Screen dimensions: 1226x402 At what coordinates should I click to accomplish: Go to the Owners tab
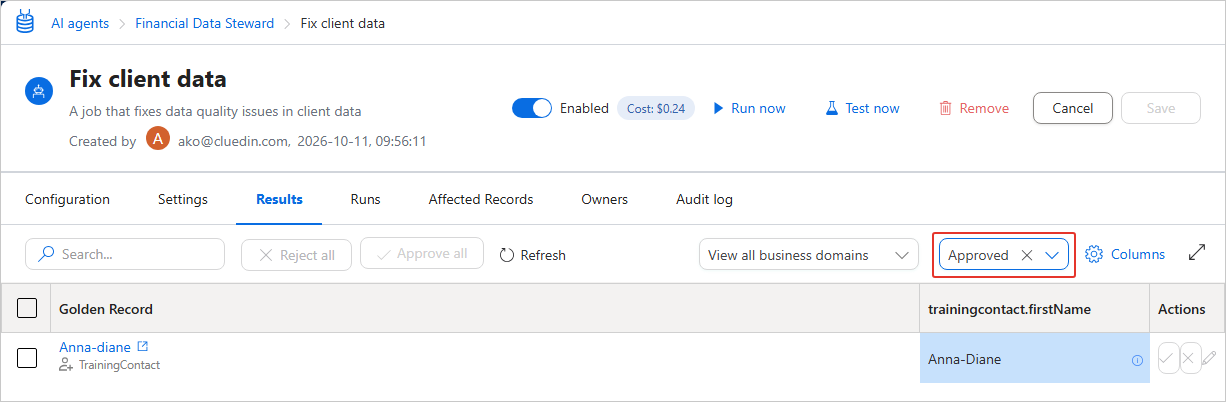point(605,199)
